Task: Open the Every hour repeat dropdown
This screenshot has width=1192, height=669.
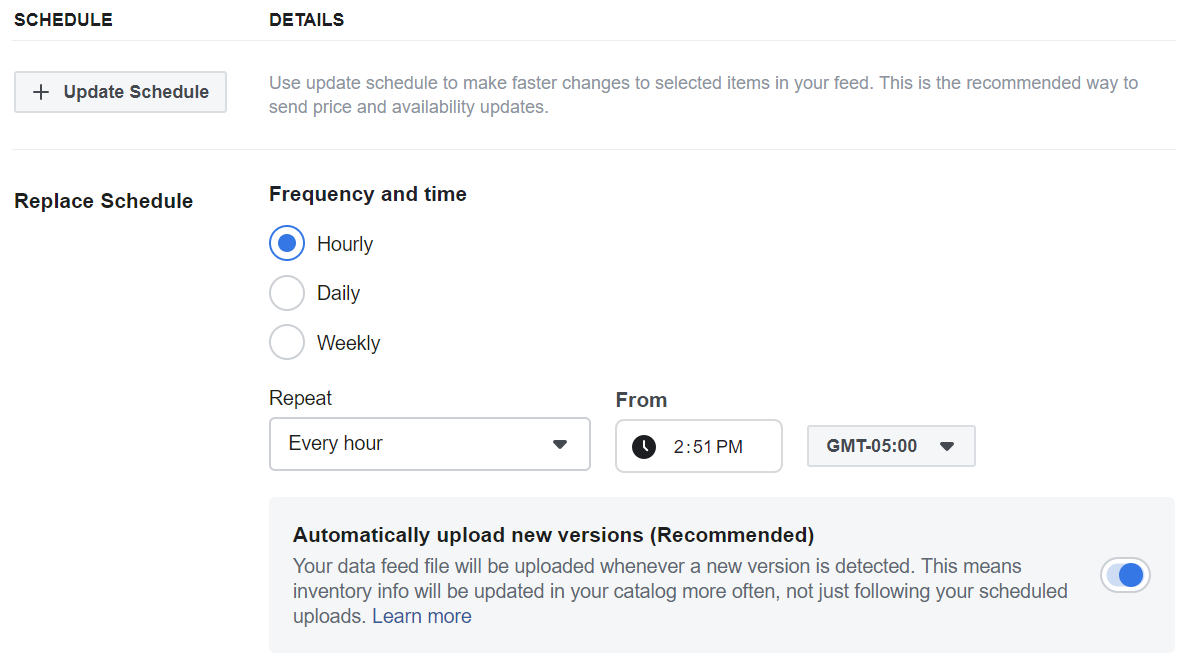Action: tap(430, 444)
